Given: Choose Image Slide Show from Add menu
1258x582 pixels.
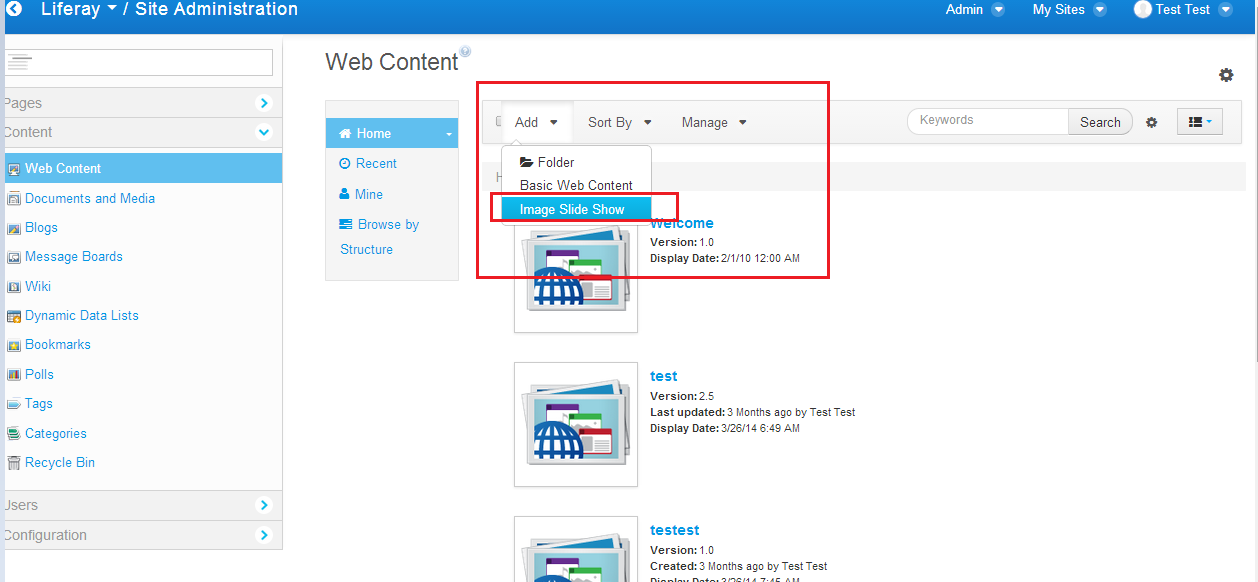Looking at the screenshot, I should tap(576, 209).
